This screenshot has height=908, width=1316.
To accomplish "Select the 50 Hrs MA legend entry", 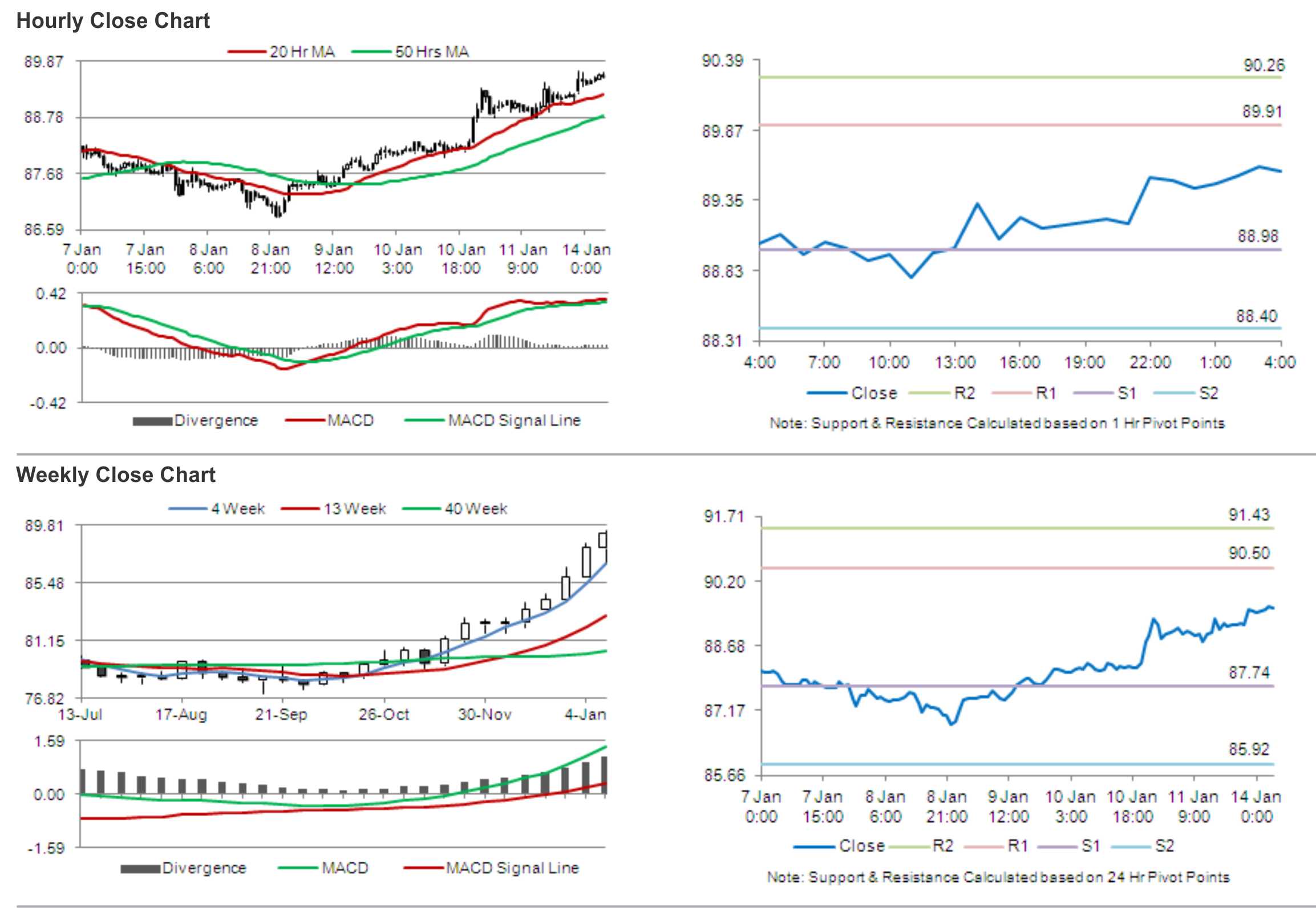I will click(410, 52).
